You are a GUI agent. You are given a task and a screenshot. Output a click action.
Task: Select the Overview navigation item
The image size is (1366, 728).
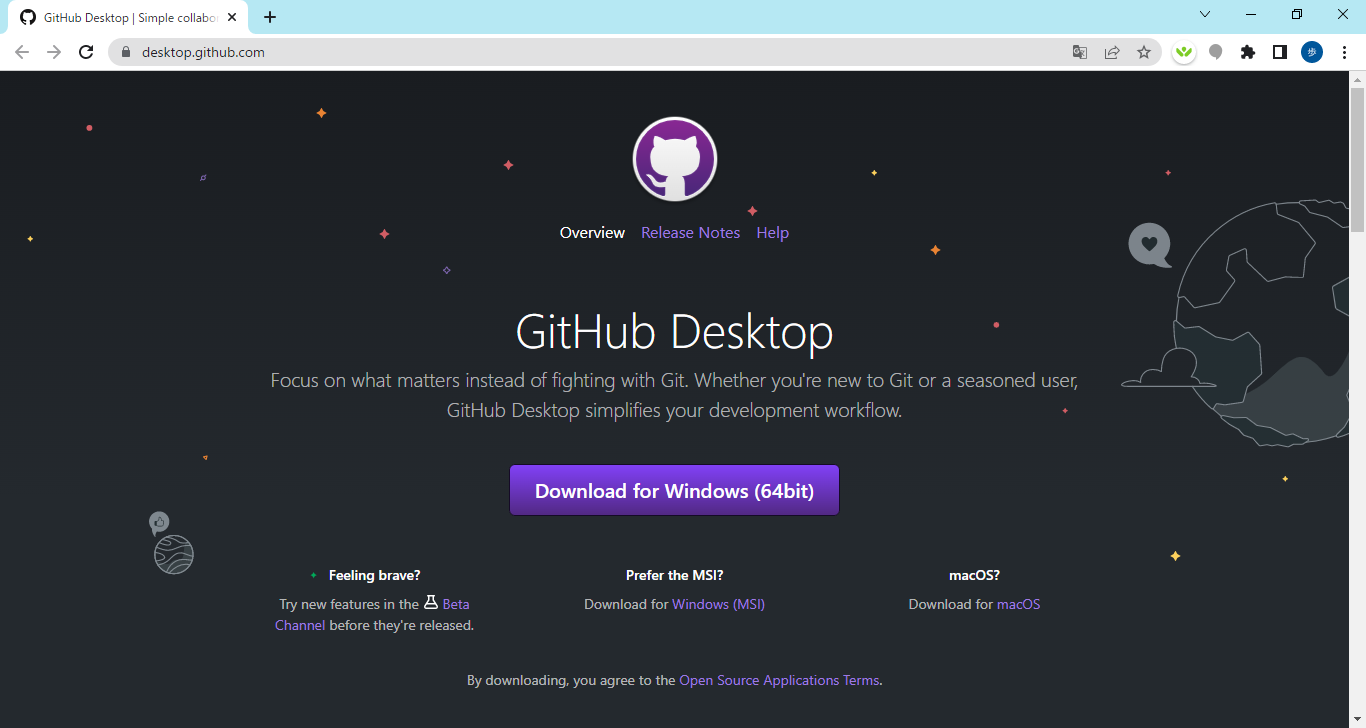click(592, 233)
